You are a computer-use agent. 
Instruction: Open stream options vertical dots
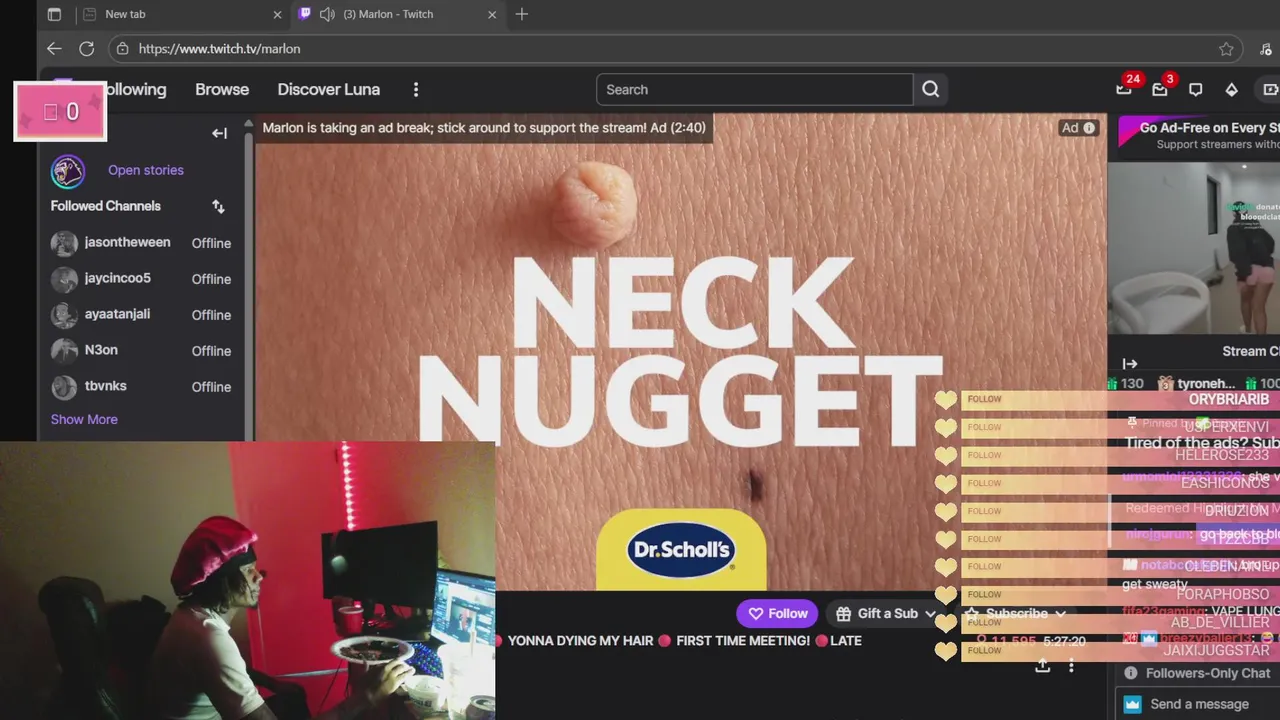(x=1071, y=666)
